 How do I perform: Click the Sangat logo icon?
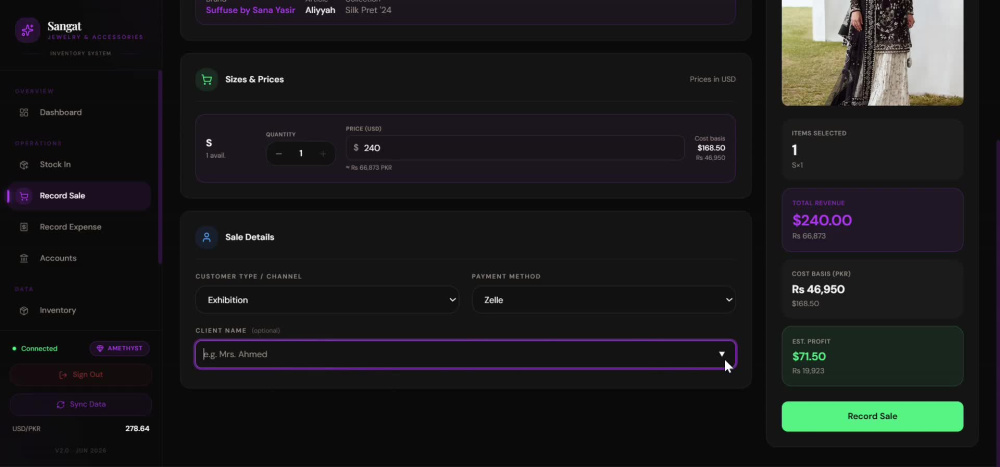[27, 30]
